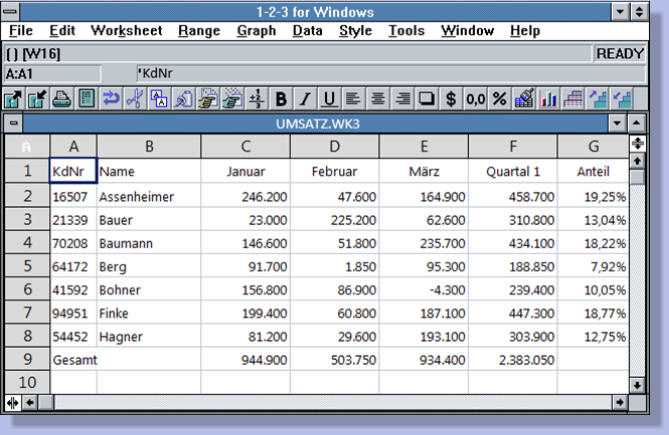The width and height of the screenshot is (669, 435).
Task: Select cell showing -4.300
Action: pyautogui.click(x=424, y=290)
